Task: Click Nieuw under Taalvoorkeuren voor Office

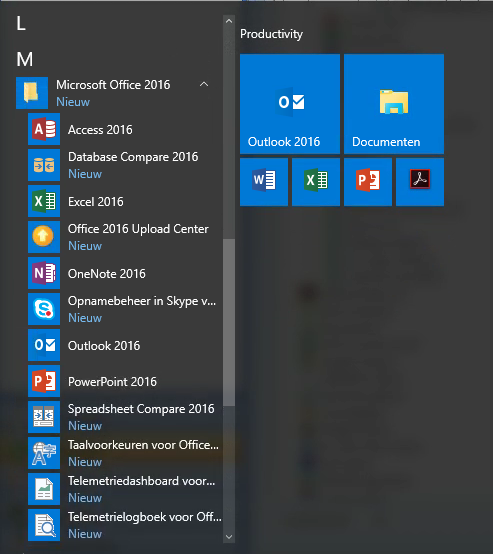Action: point(85,462)
